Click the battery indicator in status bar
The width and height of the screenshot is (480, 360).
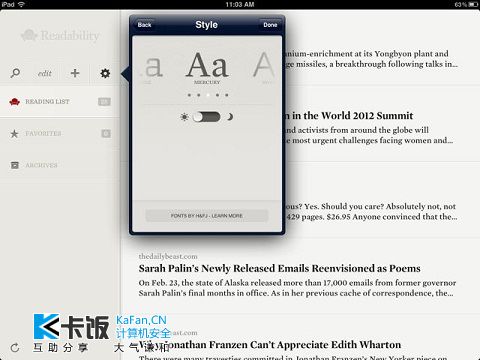tap(473, 4)
